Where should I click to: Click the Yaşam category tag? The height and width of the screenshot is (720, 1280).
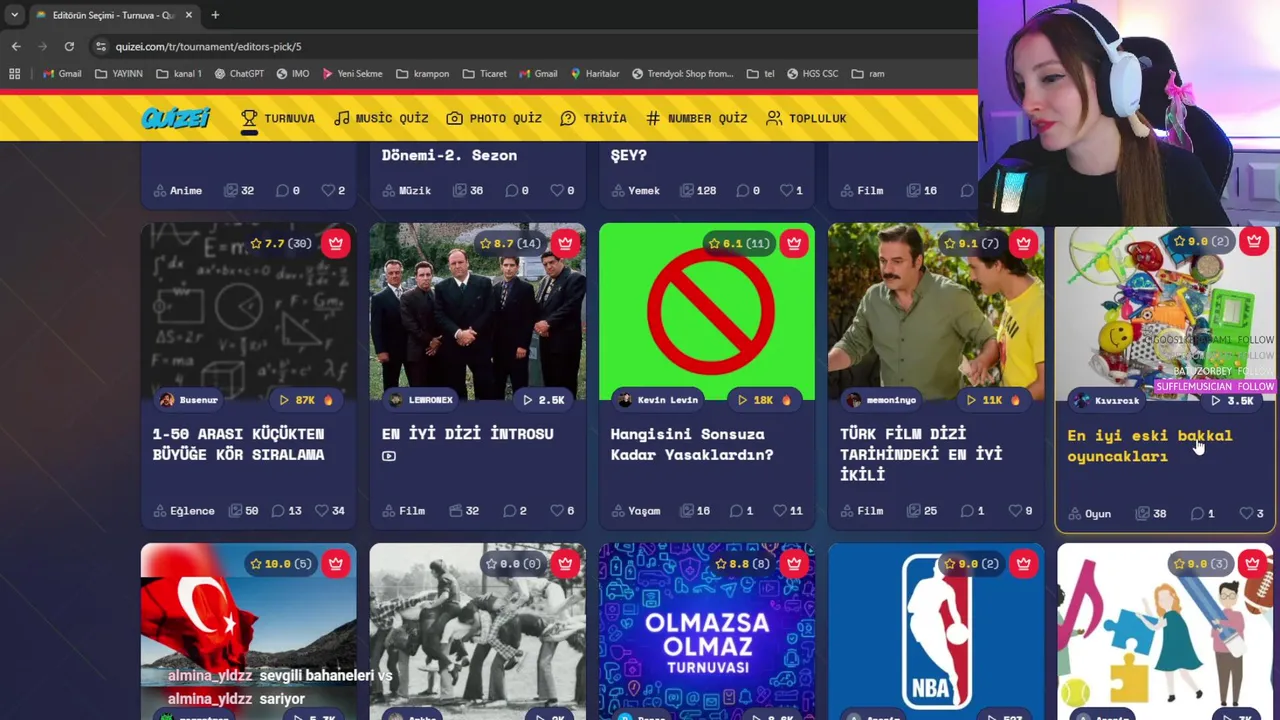click(636, 511)
